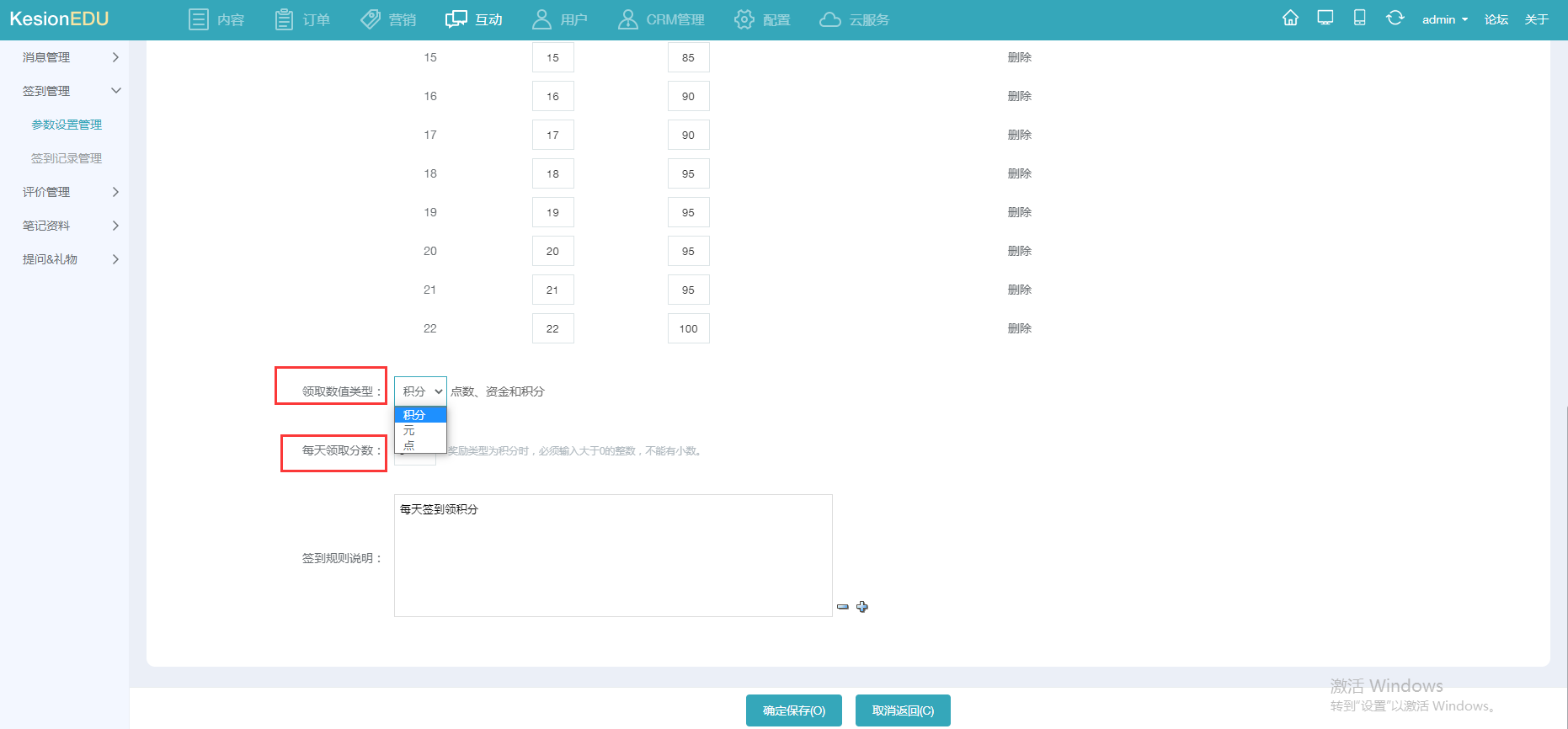Click the 确定保存(O) button
The image size is (1568, 729).
pyautogui.click(x=794, y=710)
